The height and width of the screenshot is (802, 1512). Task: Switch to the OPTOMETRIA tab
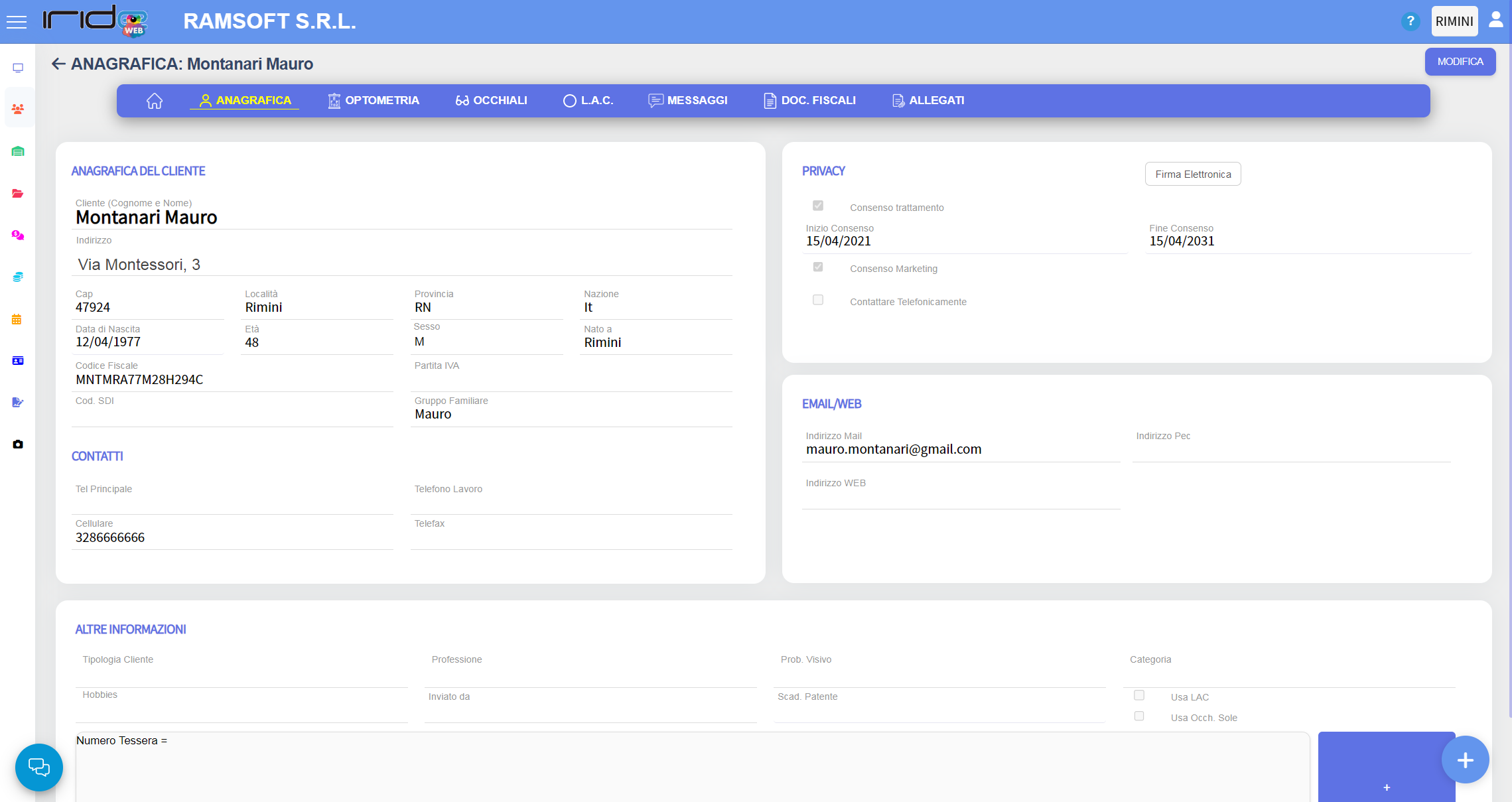(374, 101)
